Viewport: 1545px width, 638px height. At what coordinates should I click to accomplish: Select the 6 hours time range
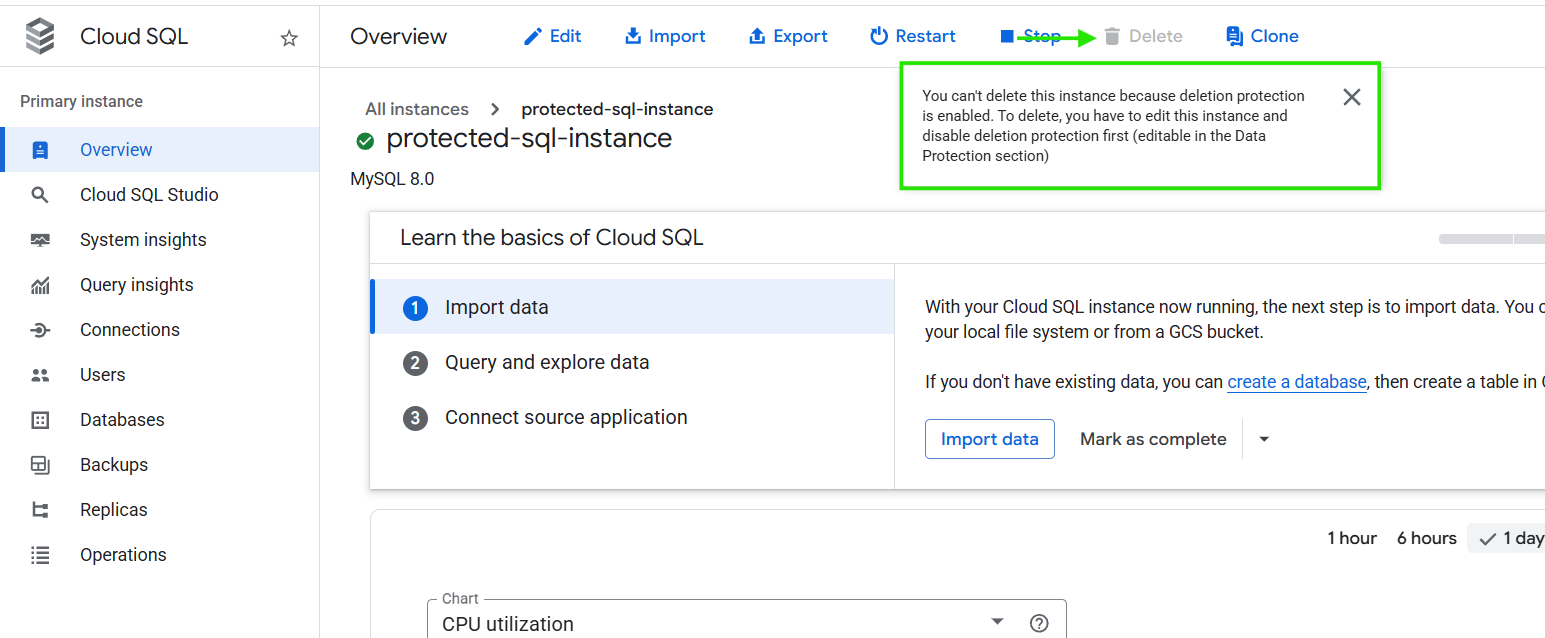[x=1426, y=538]
